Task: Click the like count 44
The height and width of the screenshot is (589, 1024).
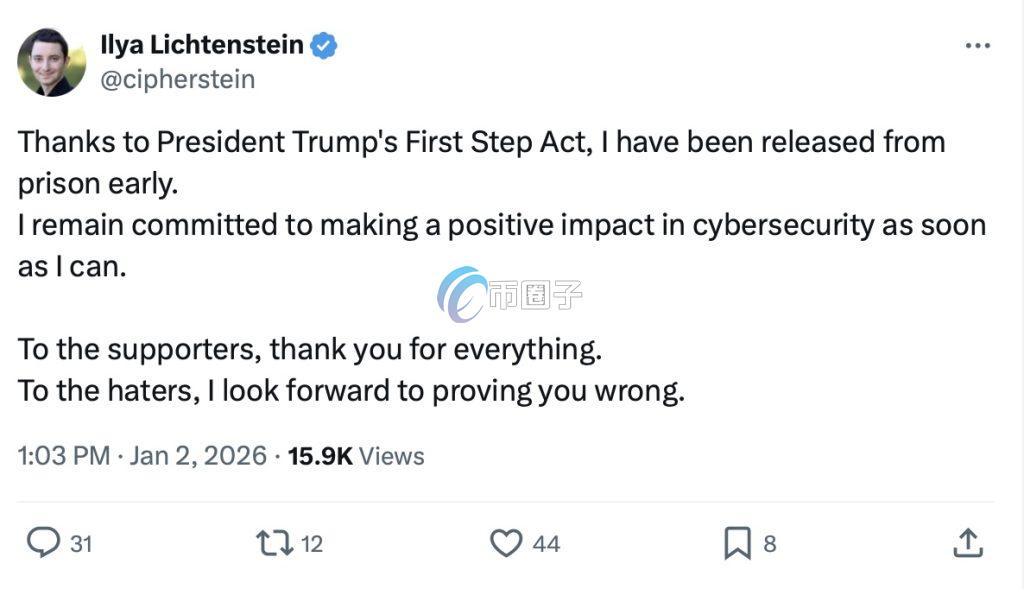Action: 546,544
